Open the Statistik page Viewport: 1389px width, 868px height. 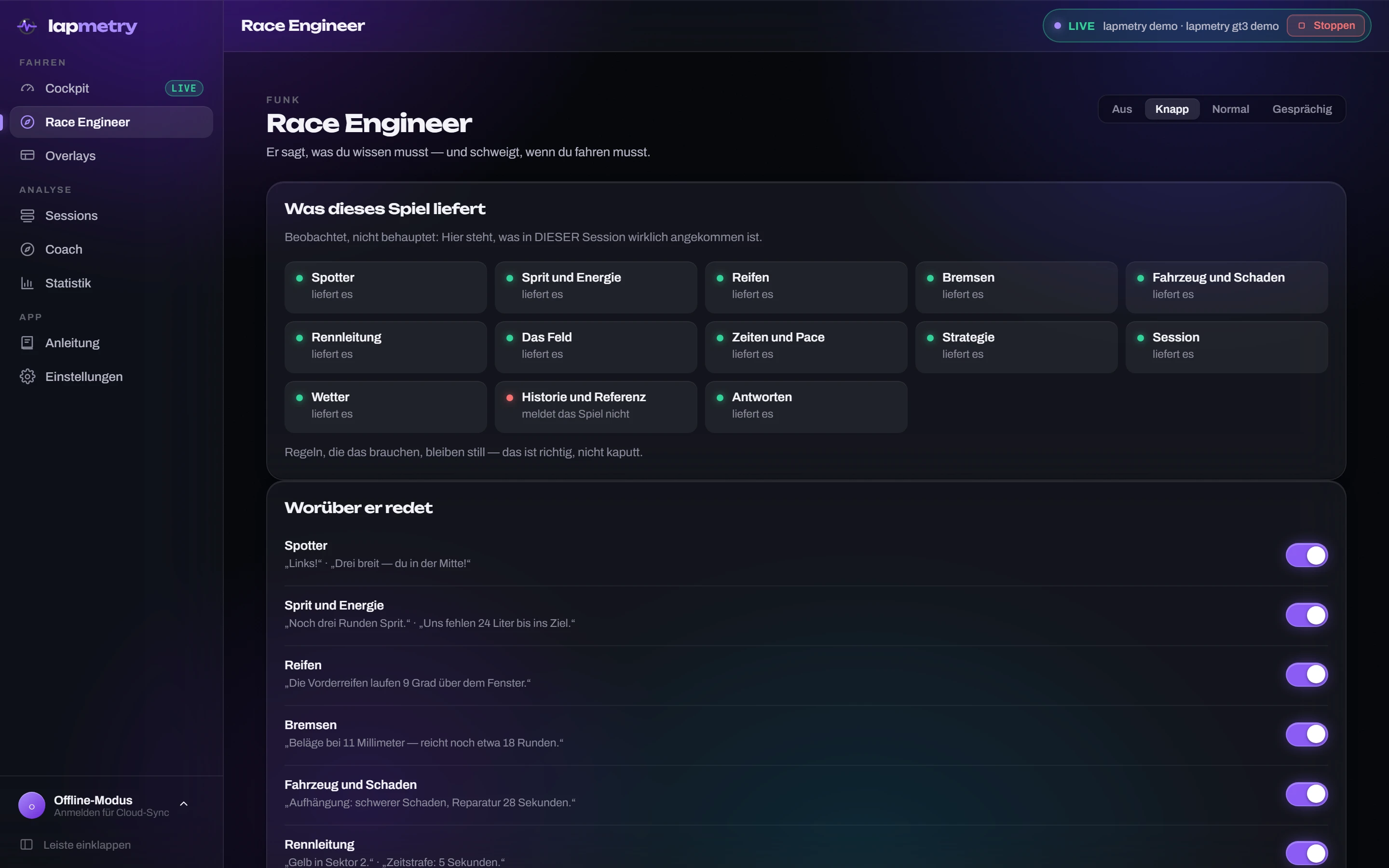pyautogui.click(x=111, y=283)
